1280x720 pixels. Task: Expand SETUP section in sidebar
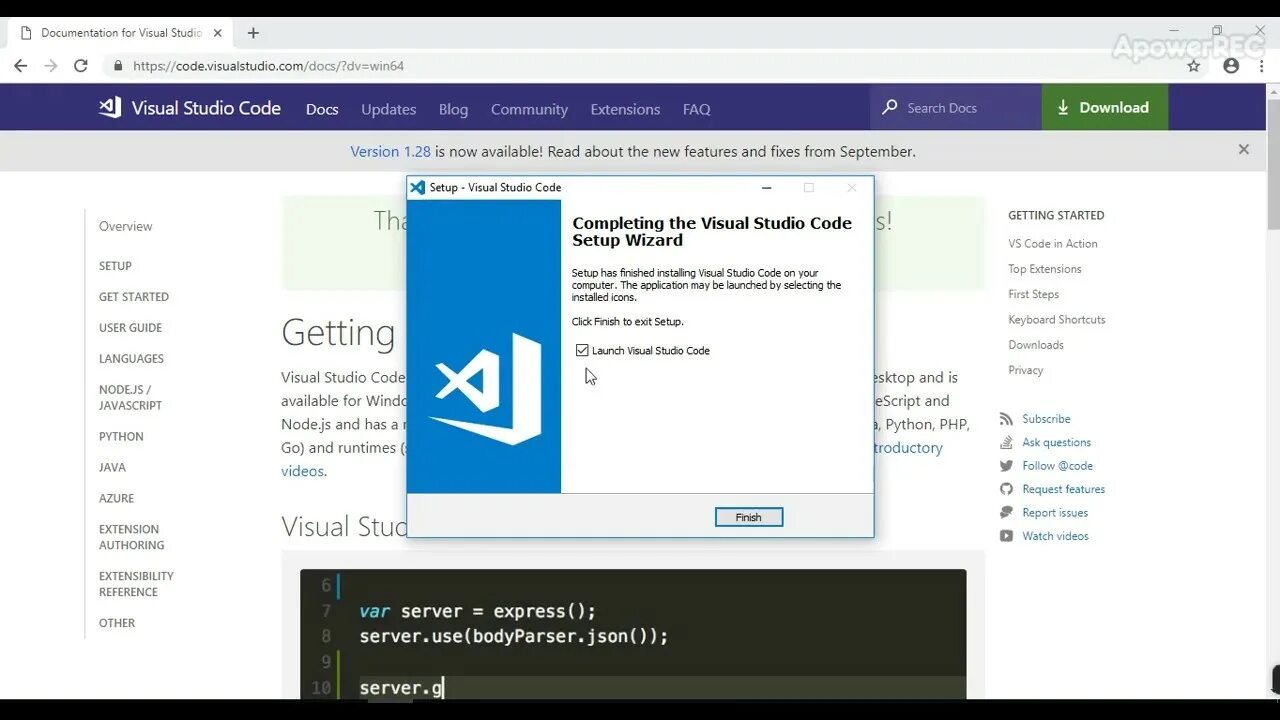115,266
